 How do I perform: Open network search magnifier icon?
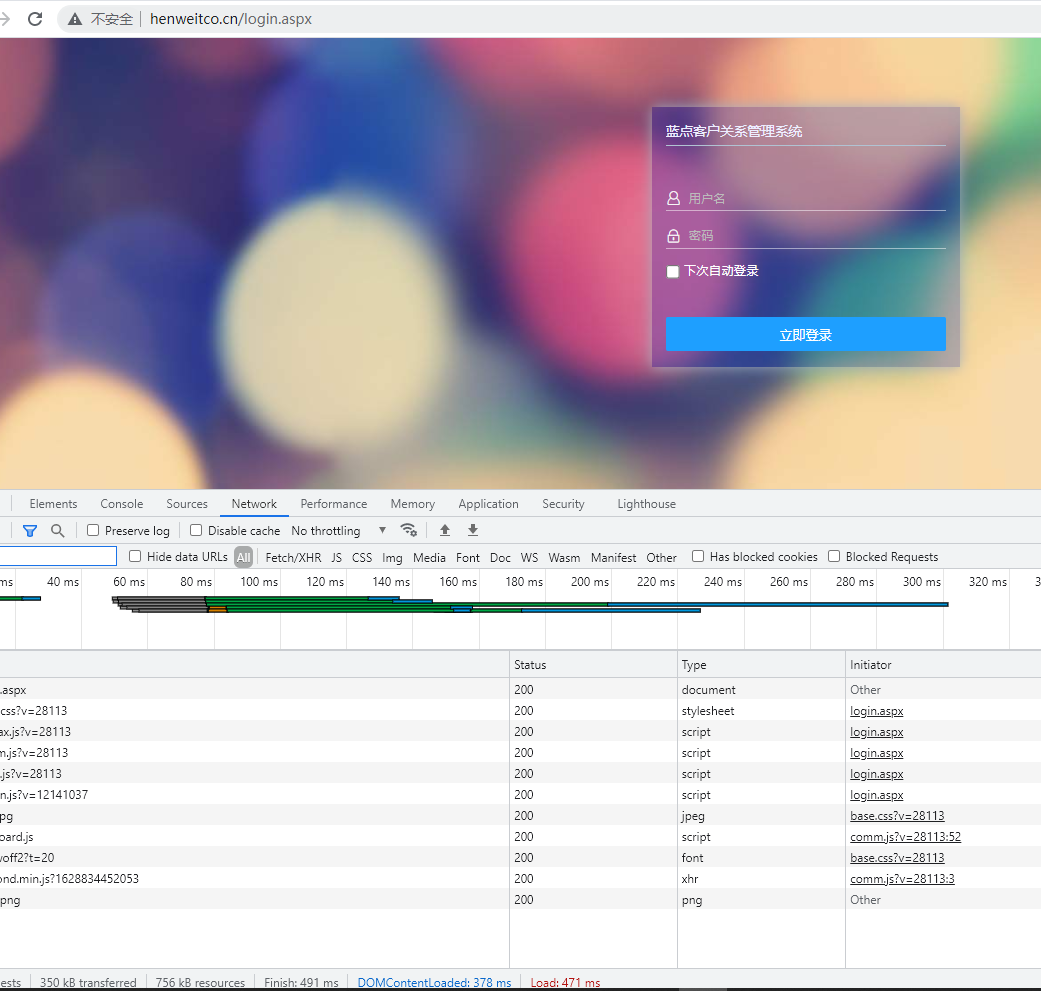point(58,531)
